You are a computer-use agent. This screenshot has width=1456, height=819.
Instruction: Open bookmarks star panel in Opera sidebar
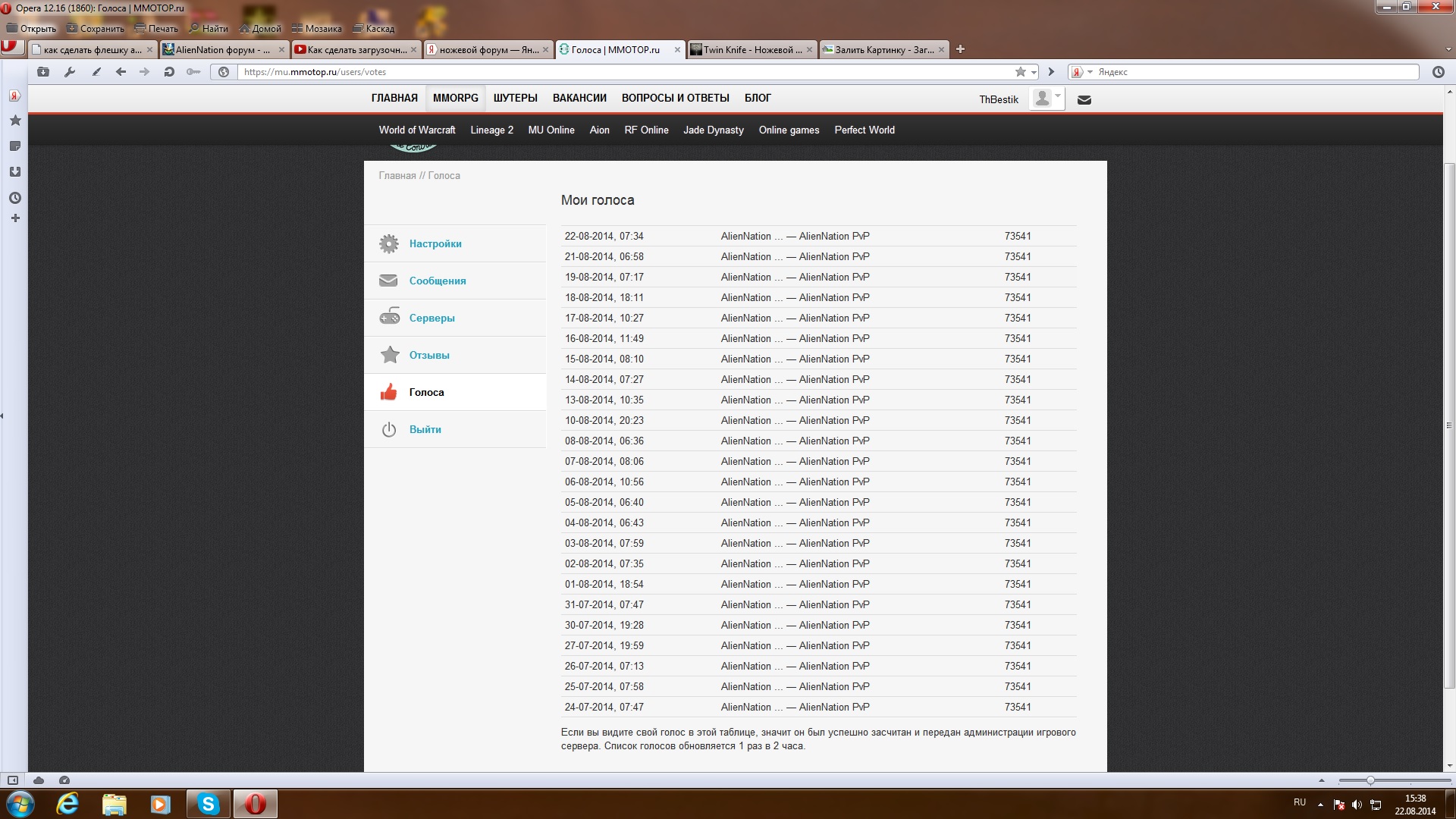coord(14,121)
